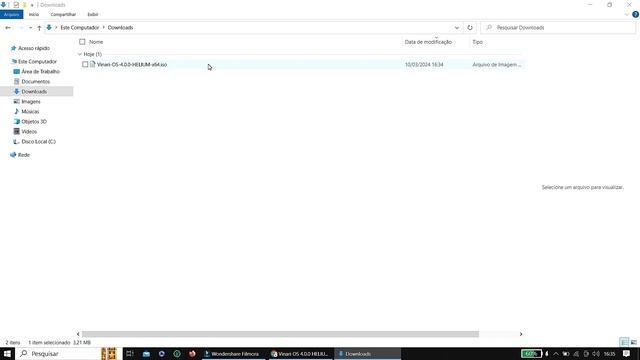Click the quick access new folder icon

[24, 5]
